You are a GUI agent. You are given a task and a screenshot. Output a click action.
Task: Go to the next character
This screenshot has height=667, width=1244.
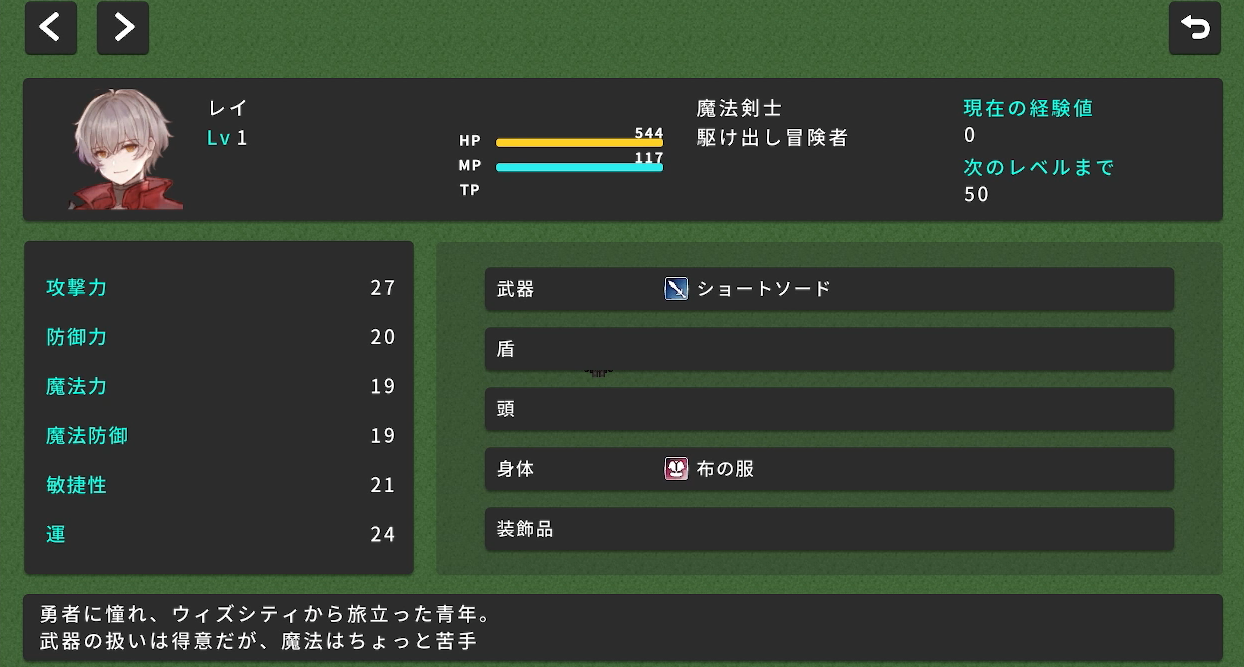click(x=123, y=28)
